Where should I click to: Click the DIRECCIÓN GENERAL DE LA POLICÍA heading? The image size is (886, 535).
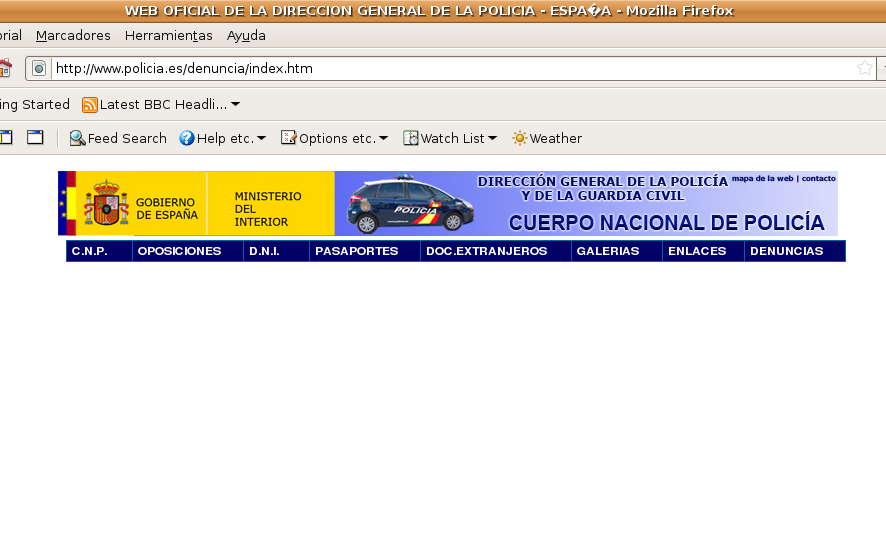(602, 181)
